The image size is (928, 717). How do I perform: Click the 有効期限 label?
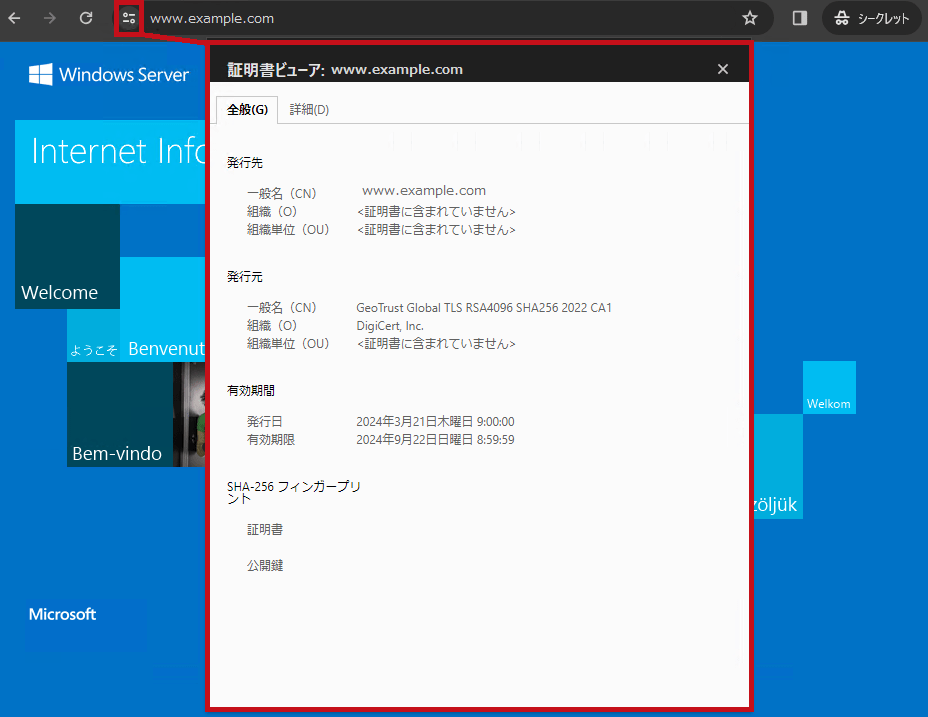click(270, 439)
